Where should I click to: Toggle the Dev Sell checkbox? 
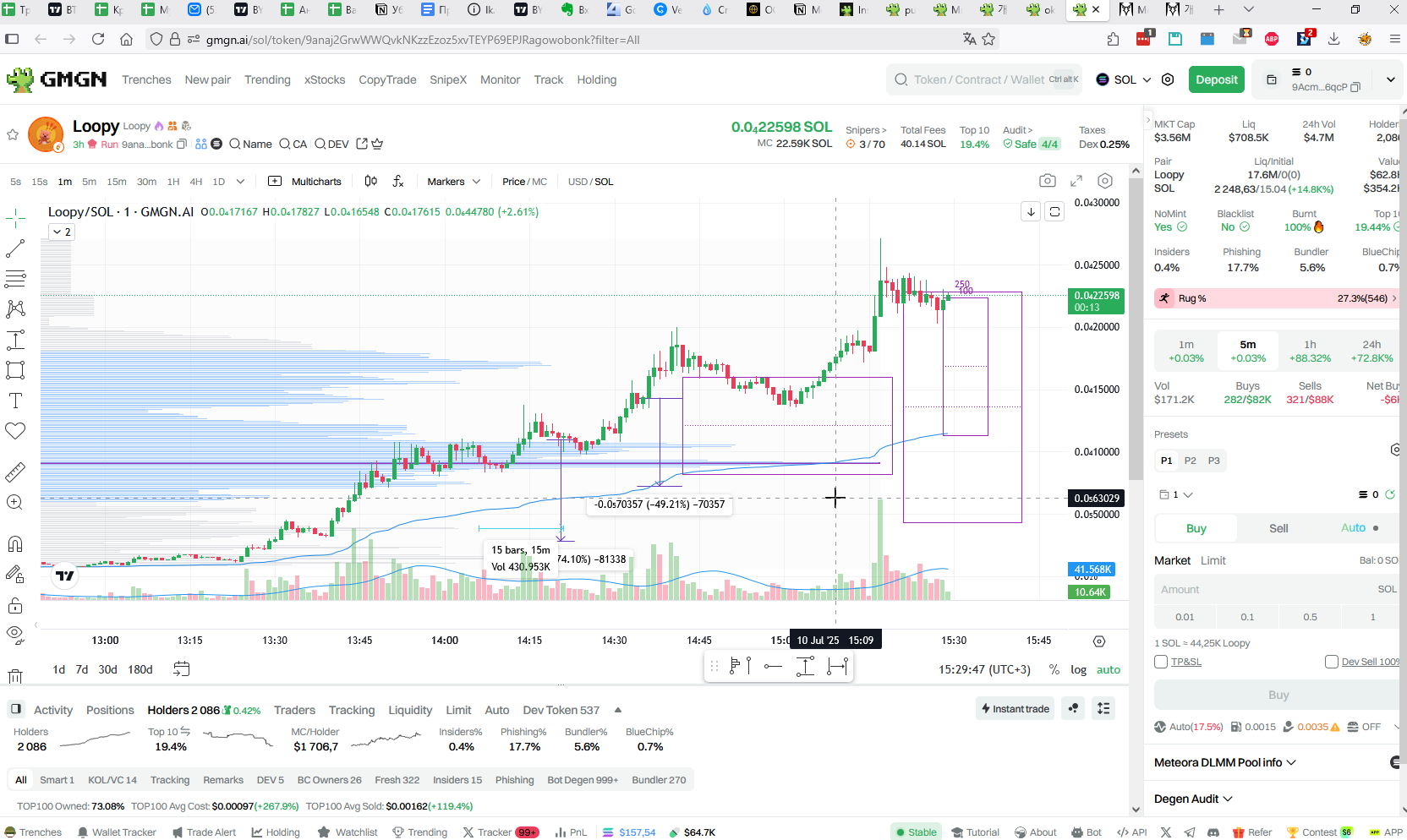(1332, 662)
